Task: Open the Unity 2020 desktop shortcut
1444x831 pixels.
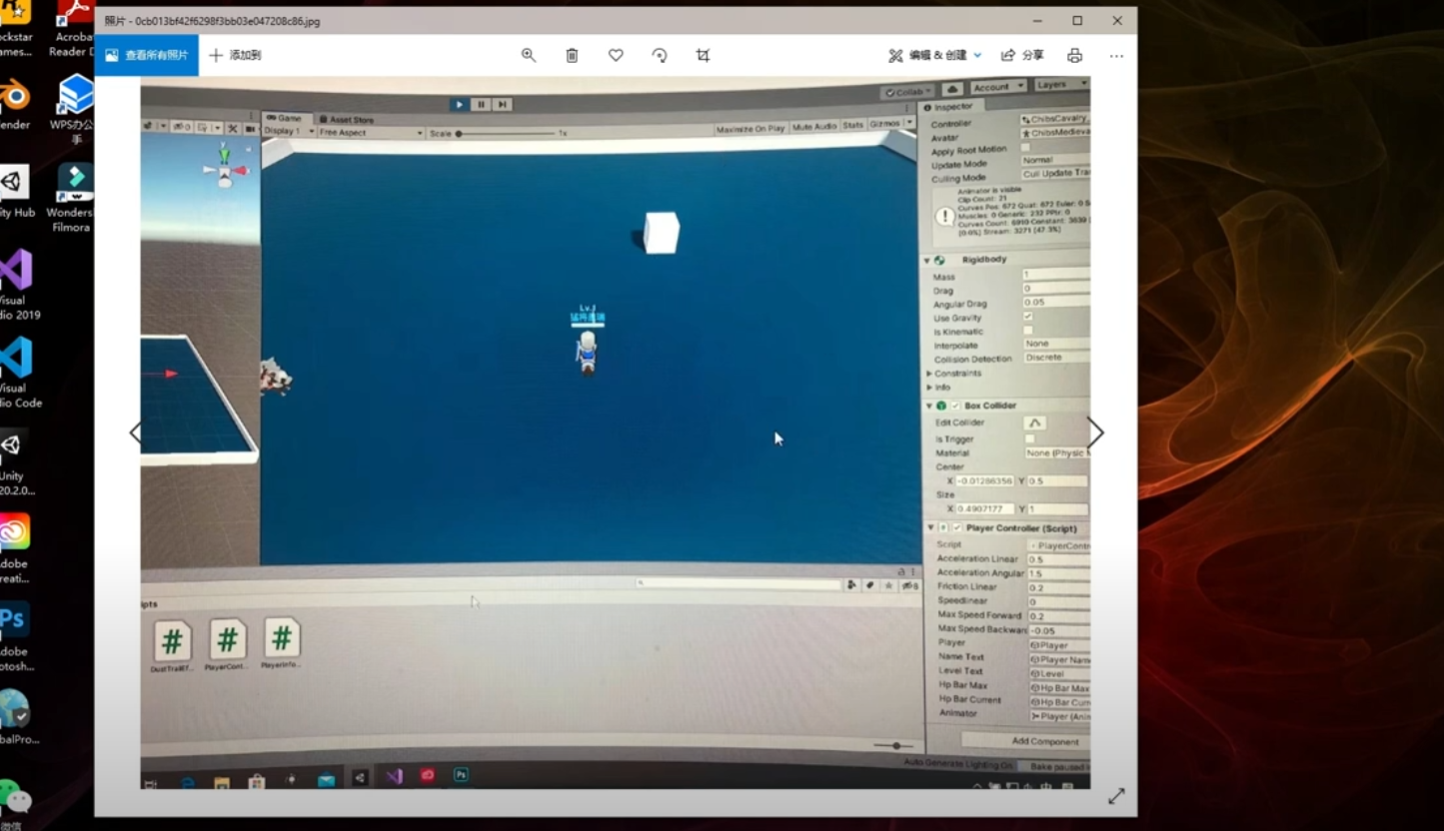Action: pos(16,462)
